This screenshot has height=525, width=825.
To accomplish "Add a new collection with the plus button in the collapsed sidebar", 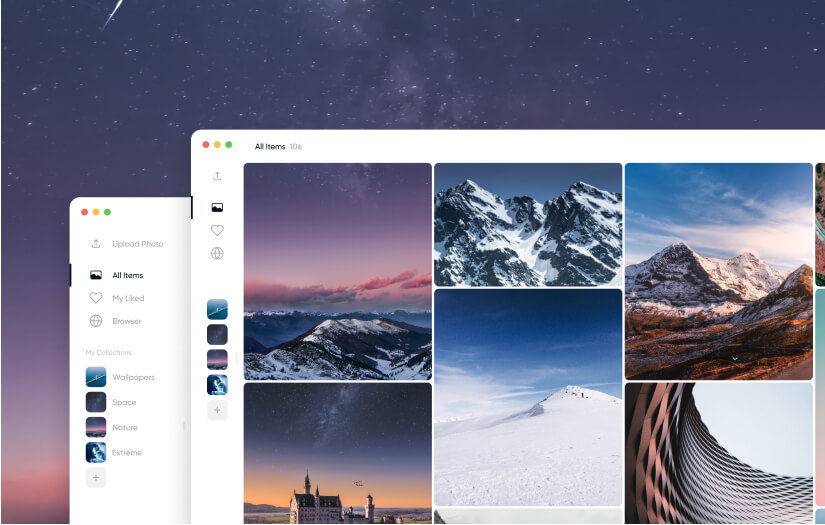I will pos(217,410).
